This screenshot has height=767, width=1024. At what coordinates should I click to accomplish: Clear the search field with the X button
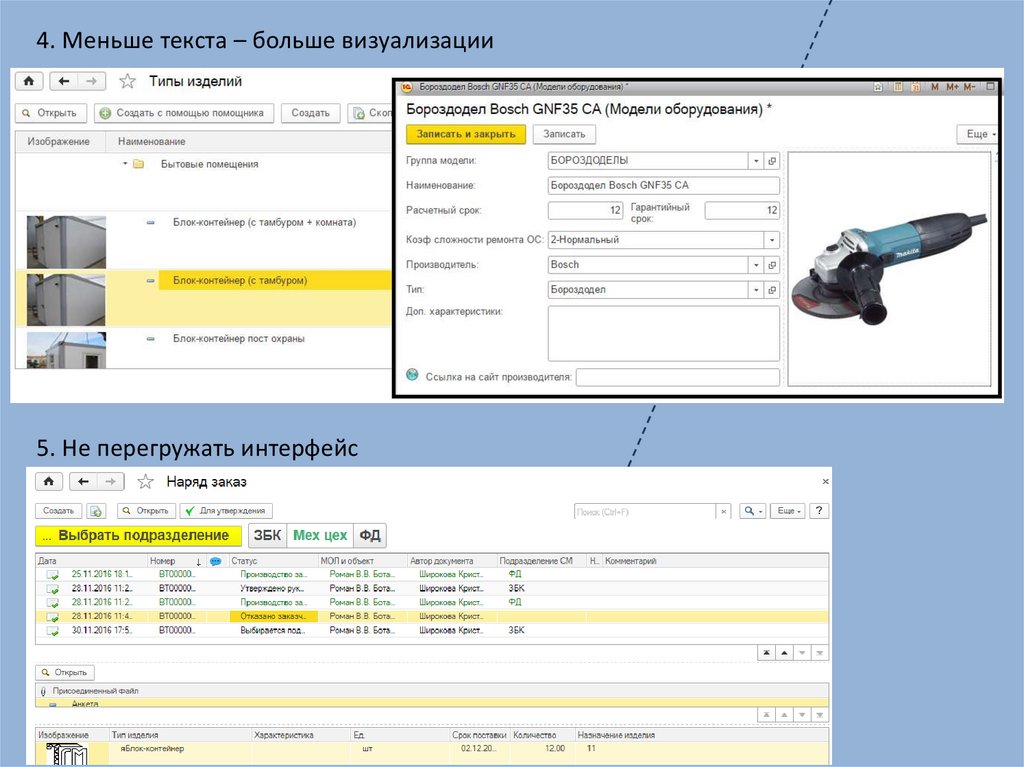724,511
